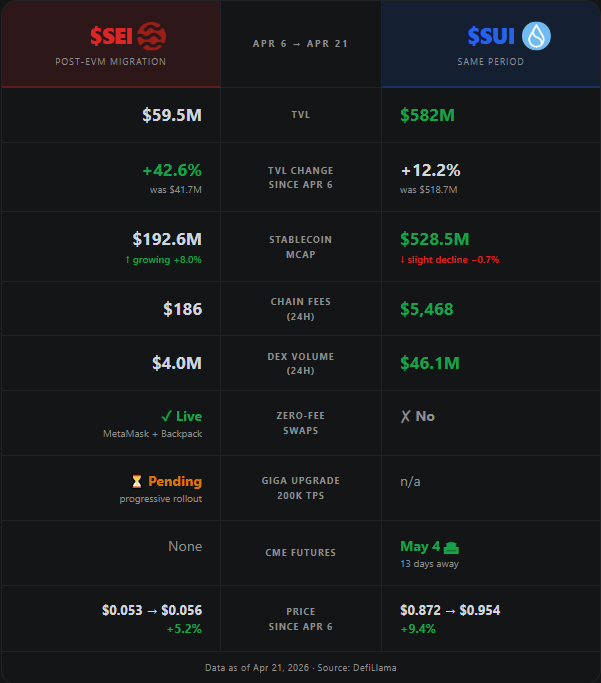Image resolution: width=601 pixels, height=683 pixels.
Task: Click the TVL row label
Action: 300,115
